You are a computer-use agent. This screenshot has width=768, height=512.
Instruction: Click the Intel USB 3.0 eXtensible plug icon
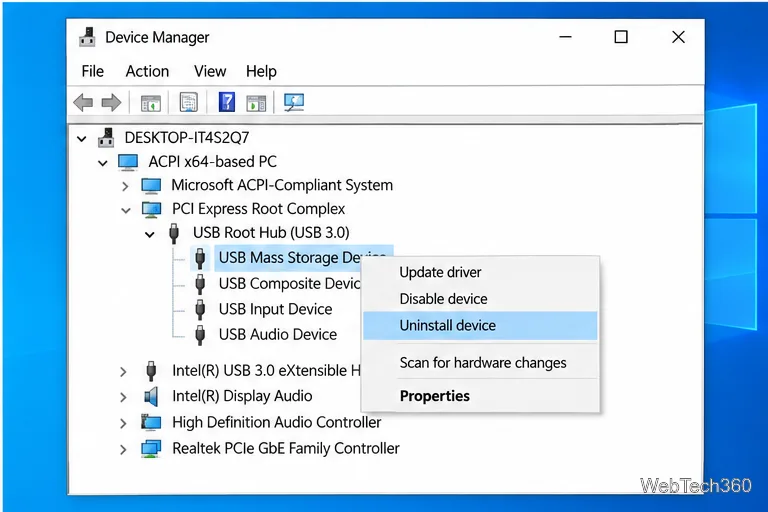151,371
